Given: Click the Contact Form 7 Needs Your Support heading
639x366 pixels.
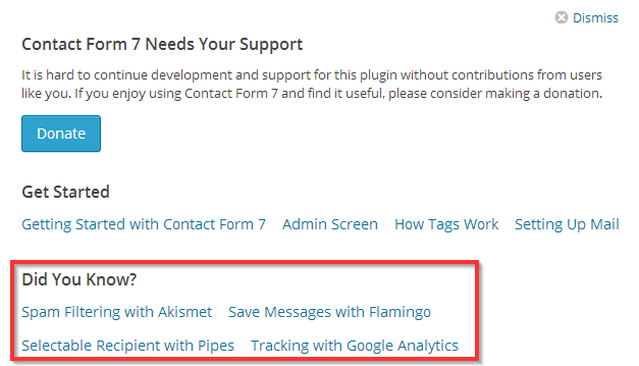Looking at the screenshot, I should tap(162, 44).
